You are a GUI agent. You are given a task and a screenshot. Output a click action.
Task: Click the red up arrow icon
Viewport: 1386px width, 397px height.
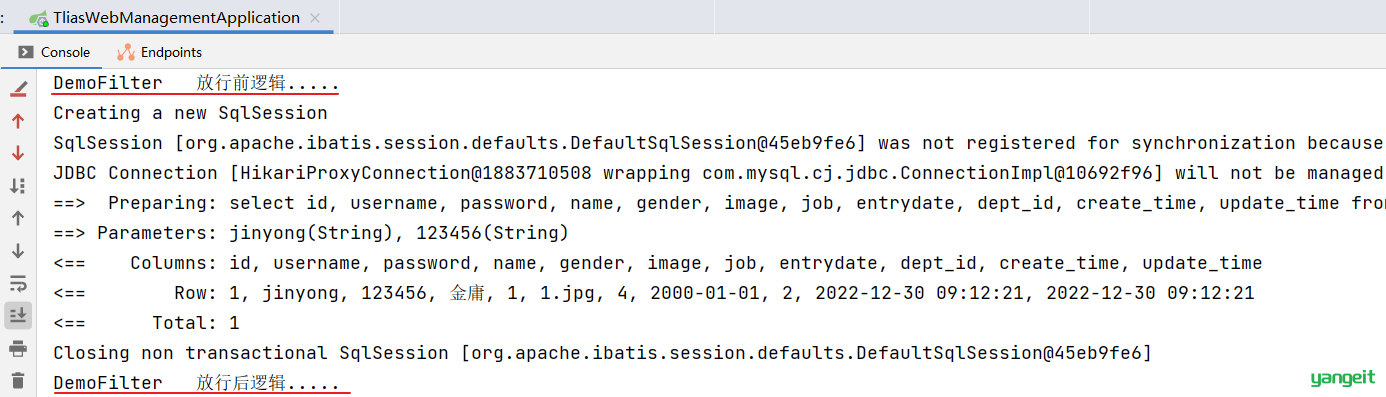pos(18,121)
